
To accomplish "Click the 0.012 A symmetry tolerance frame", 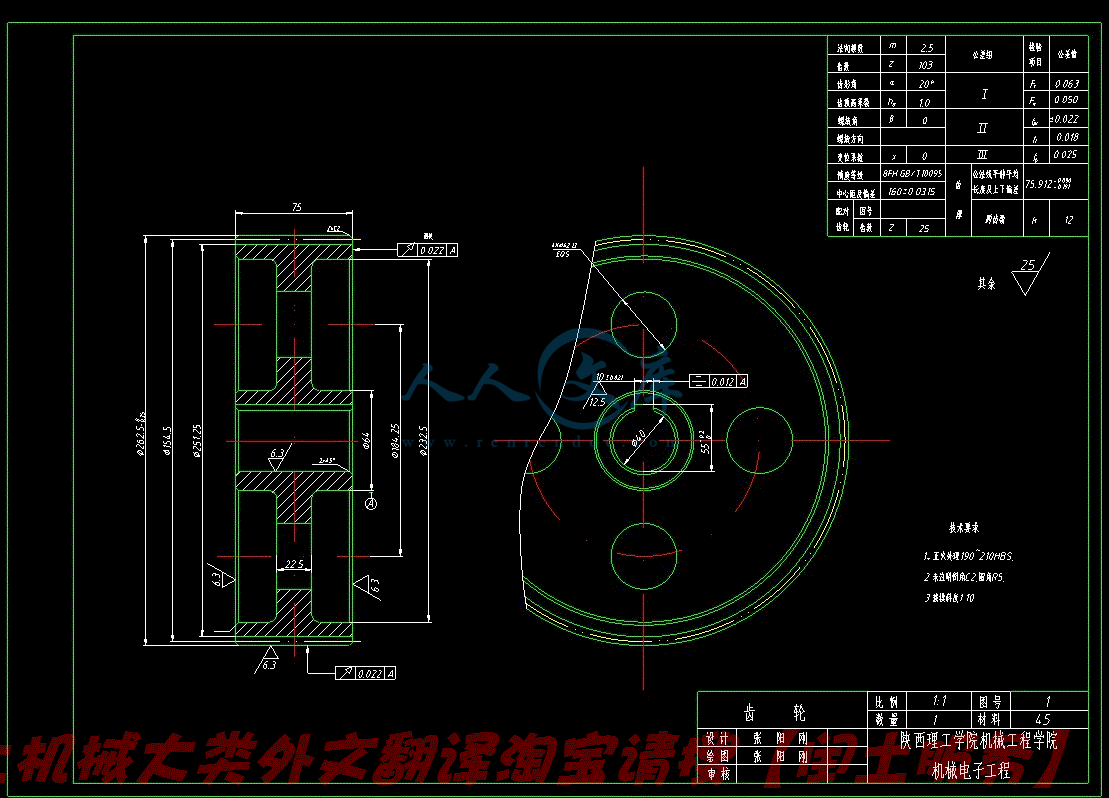I will (x=719, y=381).
